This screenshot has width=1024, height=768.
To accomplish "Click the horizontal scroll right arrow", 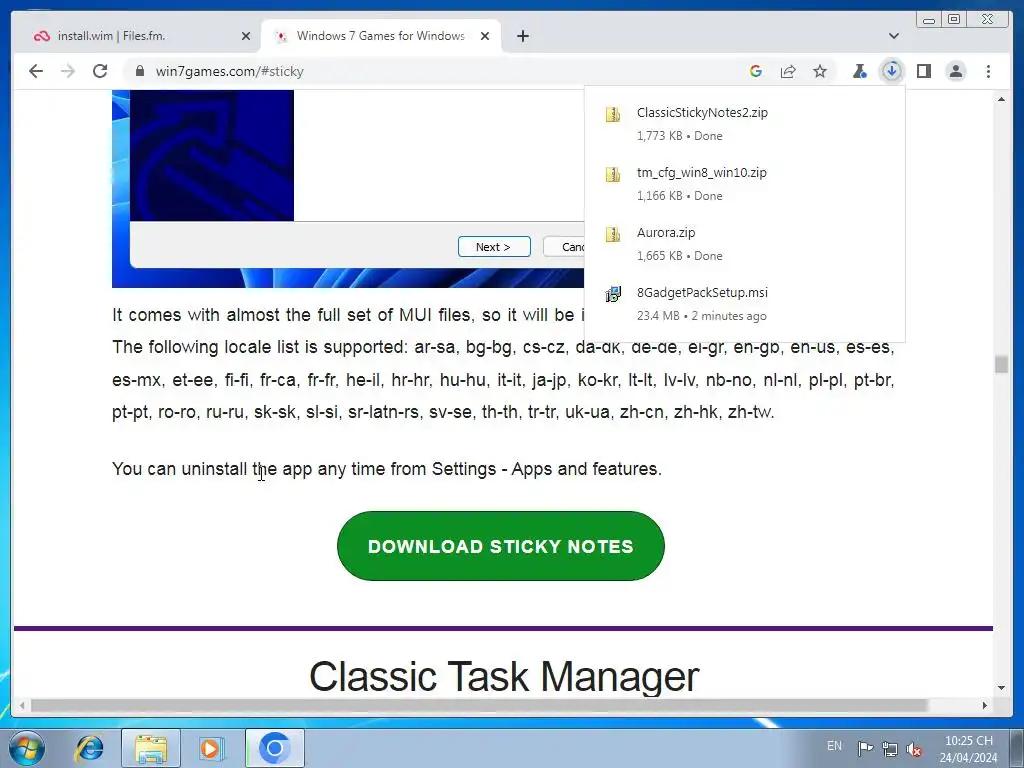I will [x=985, y=705].
